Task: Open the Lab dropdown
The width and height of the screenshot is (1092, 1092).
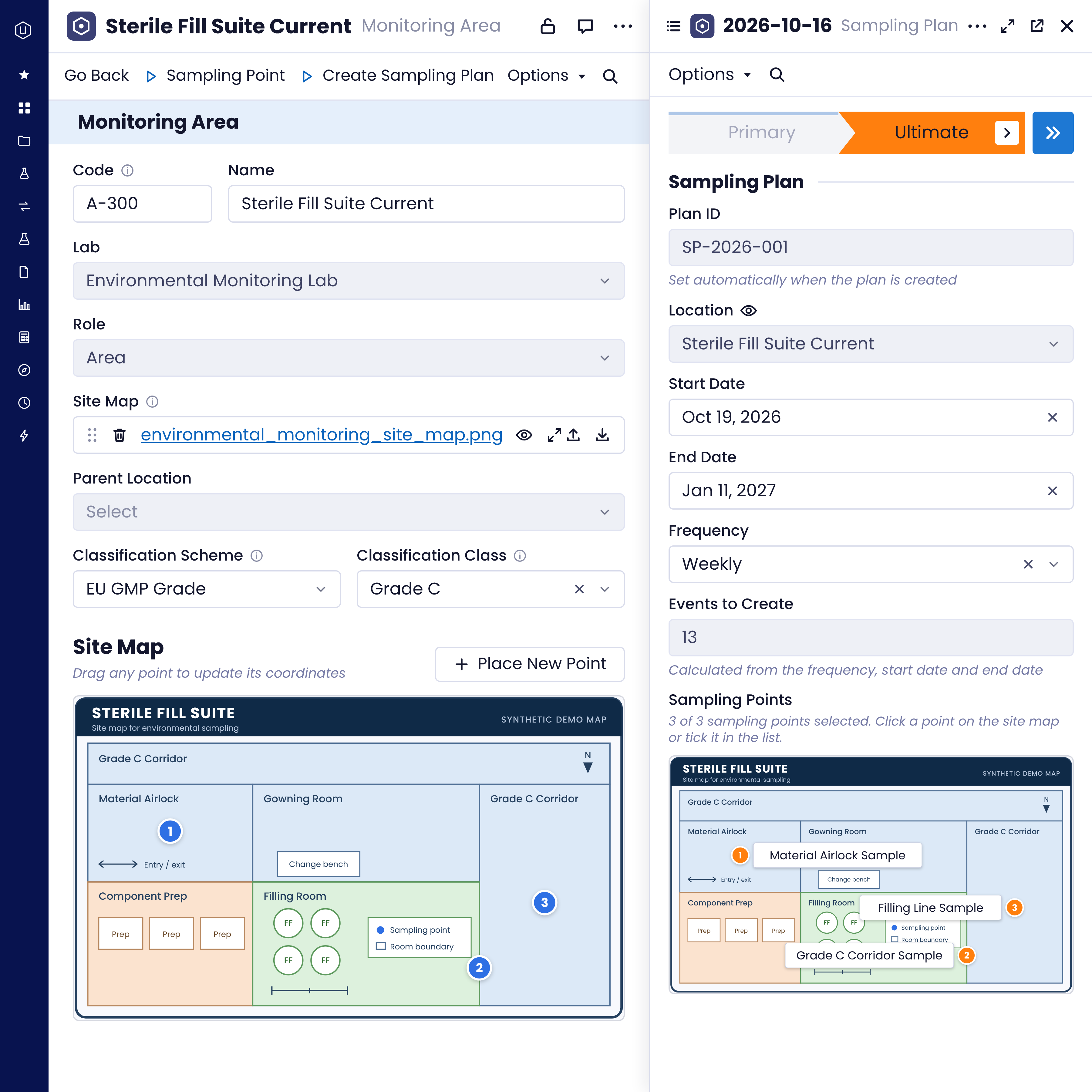Action: (349, 281)
